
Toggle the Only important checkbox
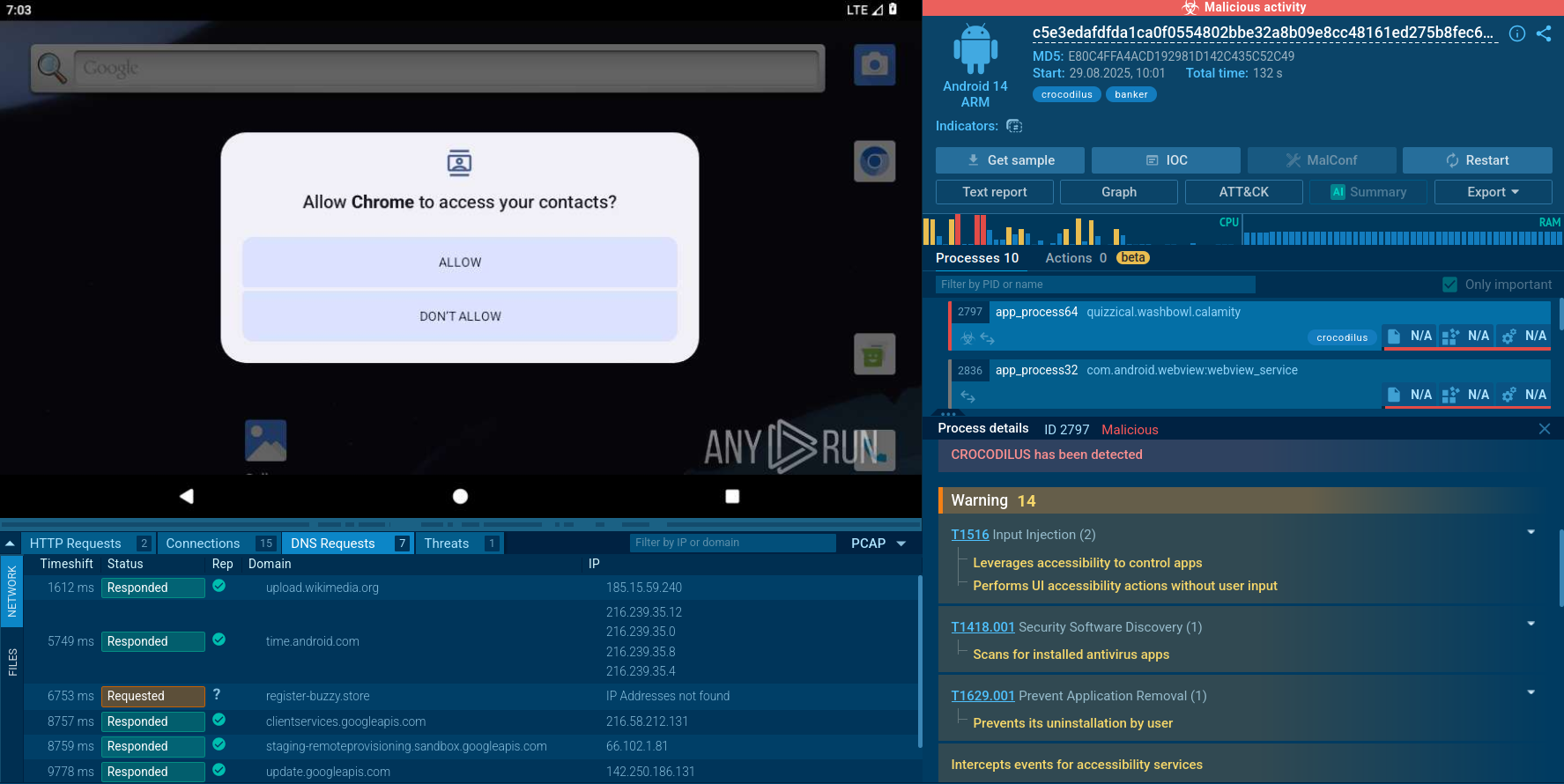[x=1449, y=285]
